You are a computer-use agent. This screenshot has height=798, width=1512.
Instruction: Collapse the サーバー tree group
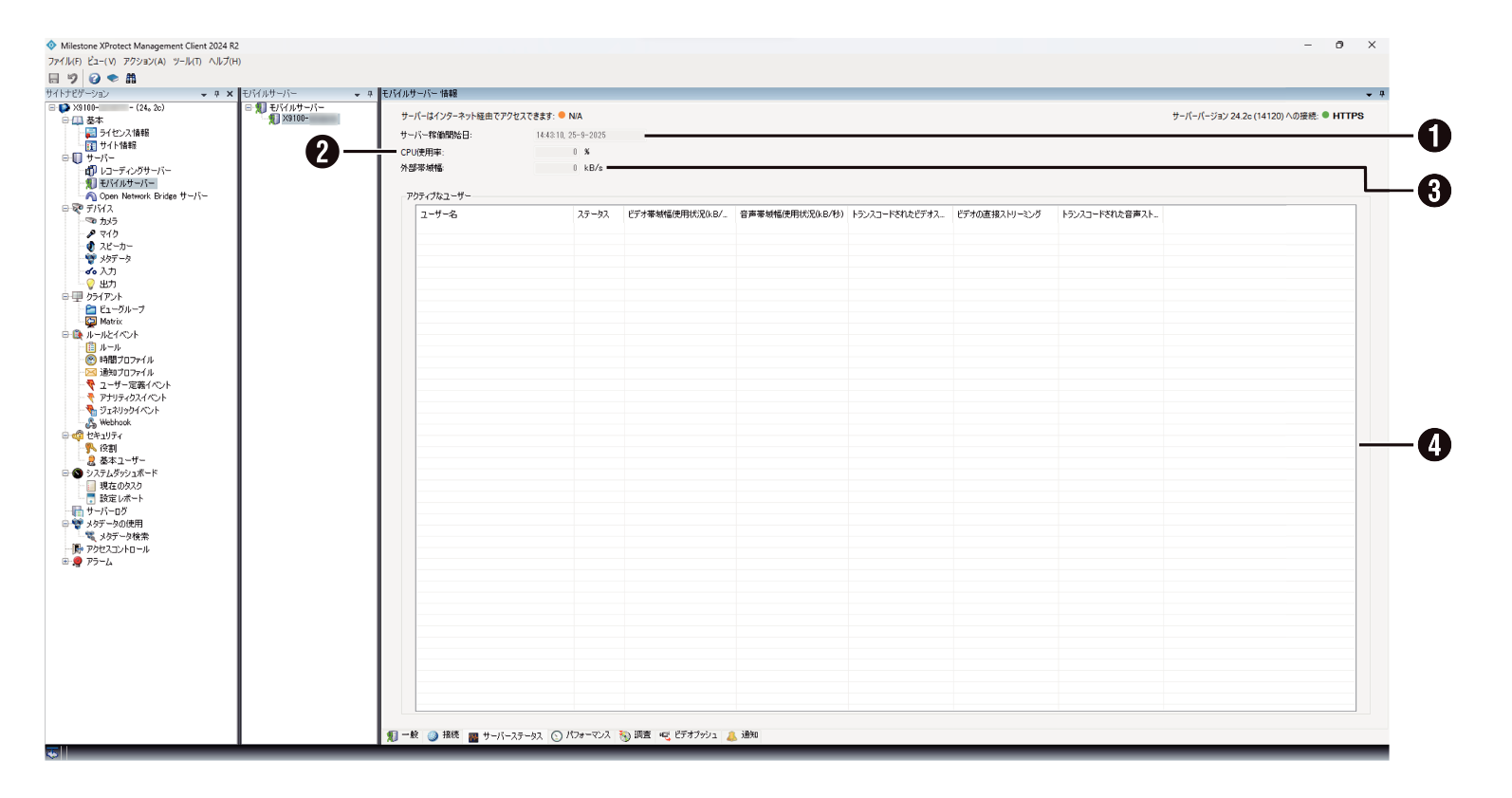pyautogui.click(x=65, y=158)
